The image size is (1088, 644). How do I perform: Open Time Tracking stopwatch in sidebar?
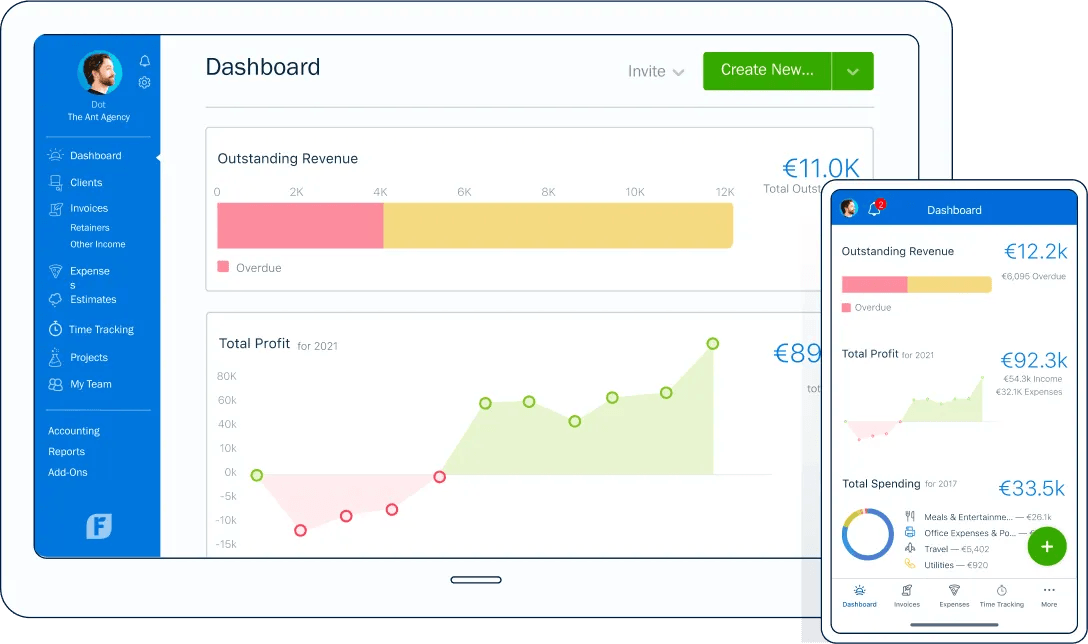point(56,329)
